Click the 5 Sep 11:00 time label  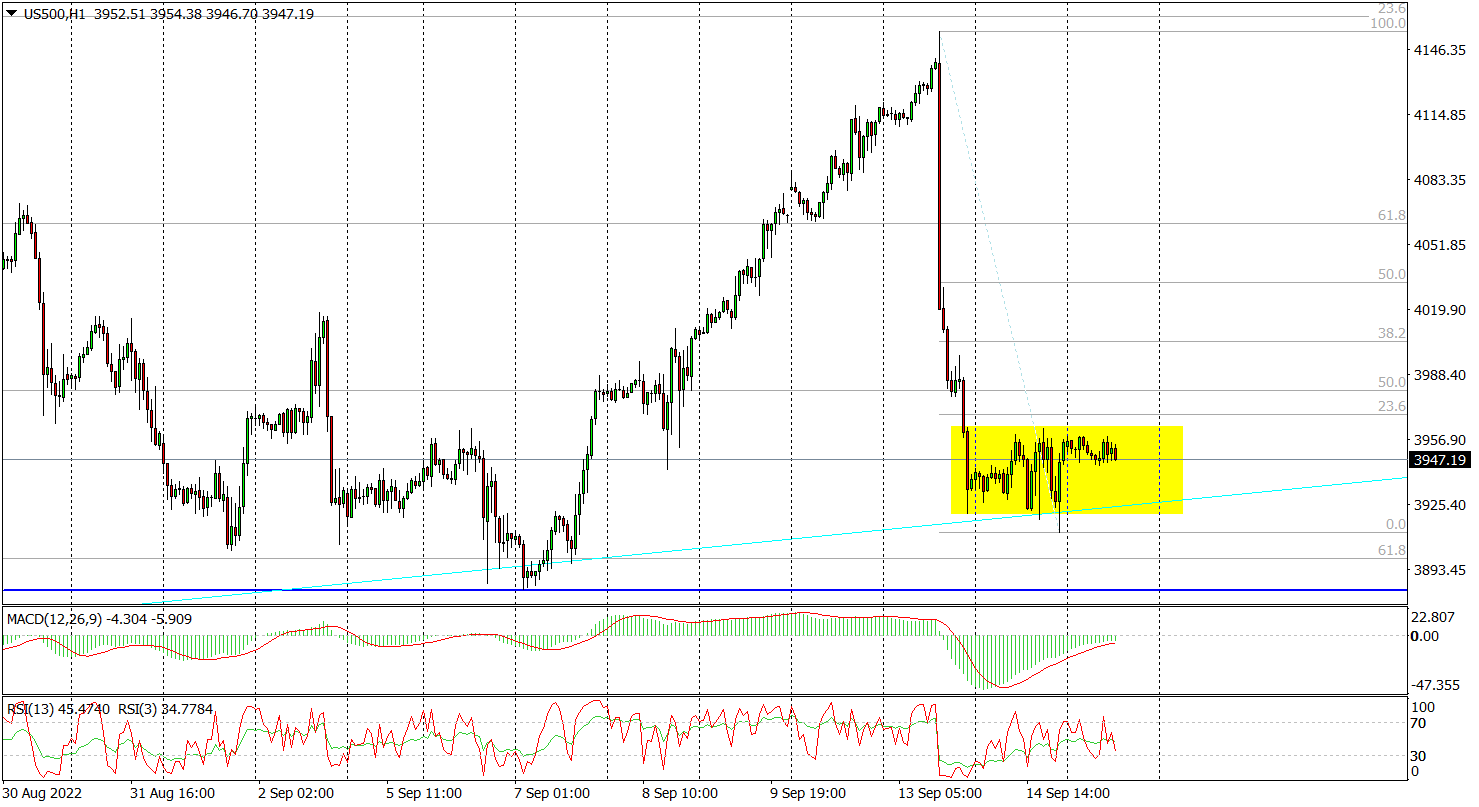[423, 793]
